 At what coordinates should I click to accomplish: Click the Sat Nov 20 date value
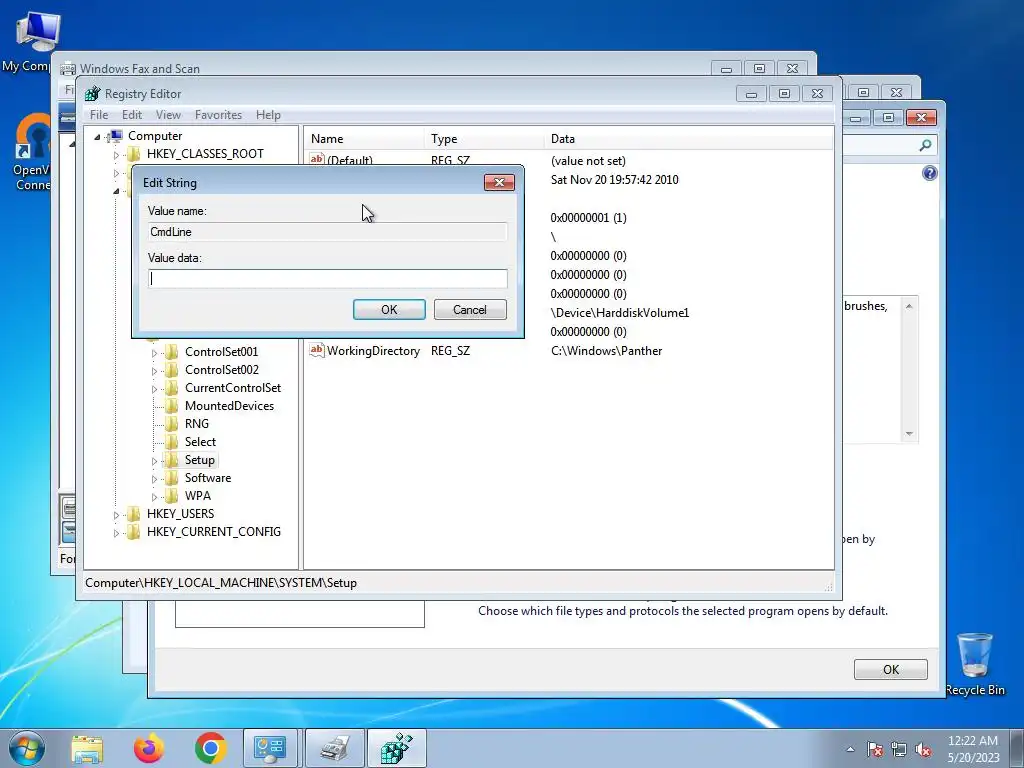point(614,180)
